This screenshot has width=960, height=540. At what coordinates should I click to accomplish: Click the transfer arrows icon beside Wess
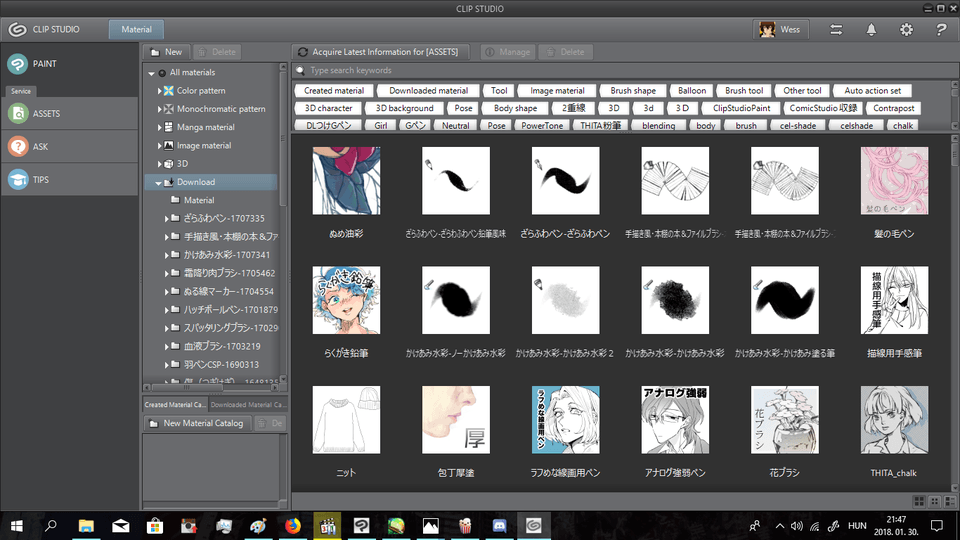(836, 30)
